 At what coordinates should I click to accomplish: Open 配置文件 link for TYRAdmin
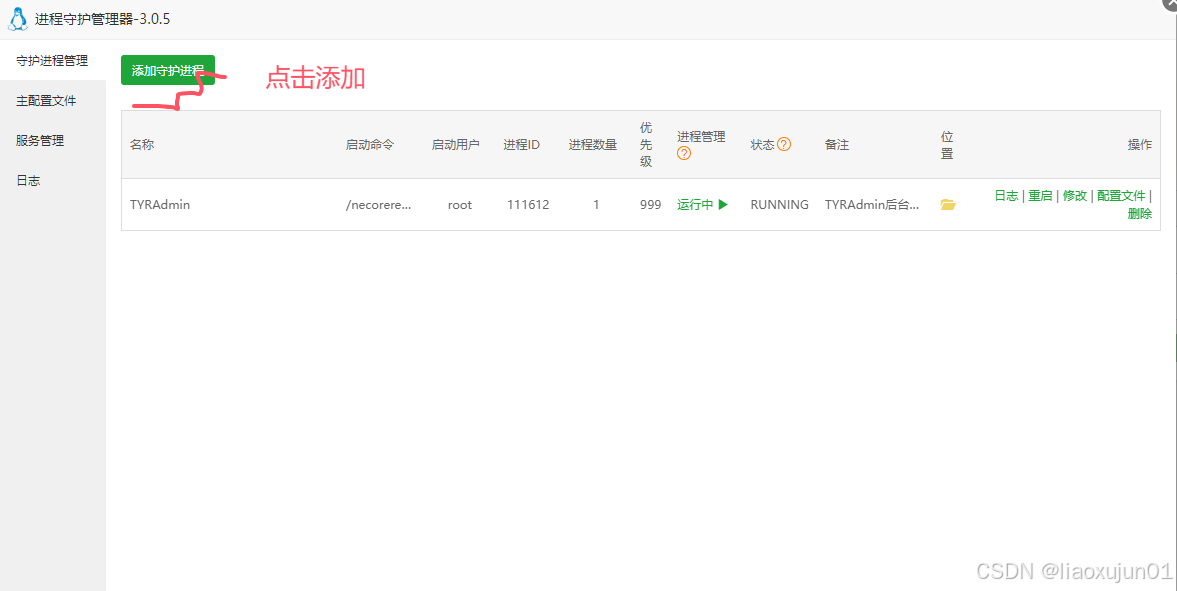click(x=1121, y=196)
